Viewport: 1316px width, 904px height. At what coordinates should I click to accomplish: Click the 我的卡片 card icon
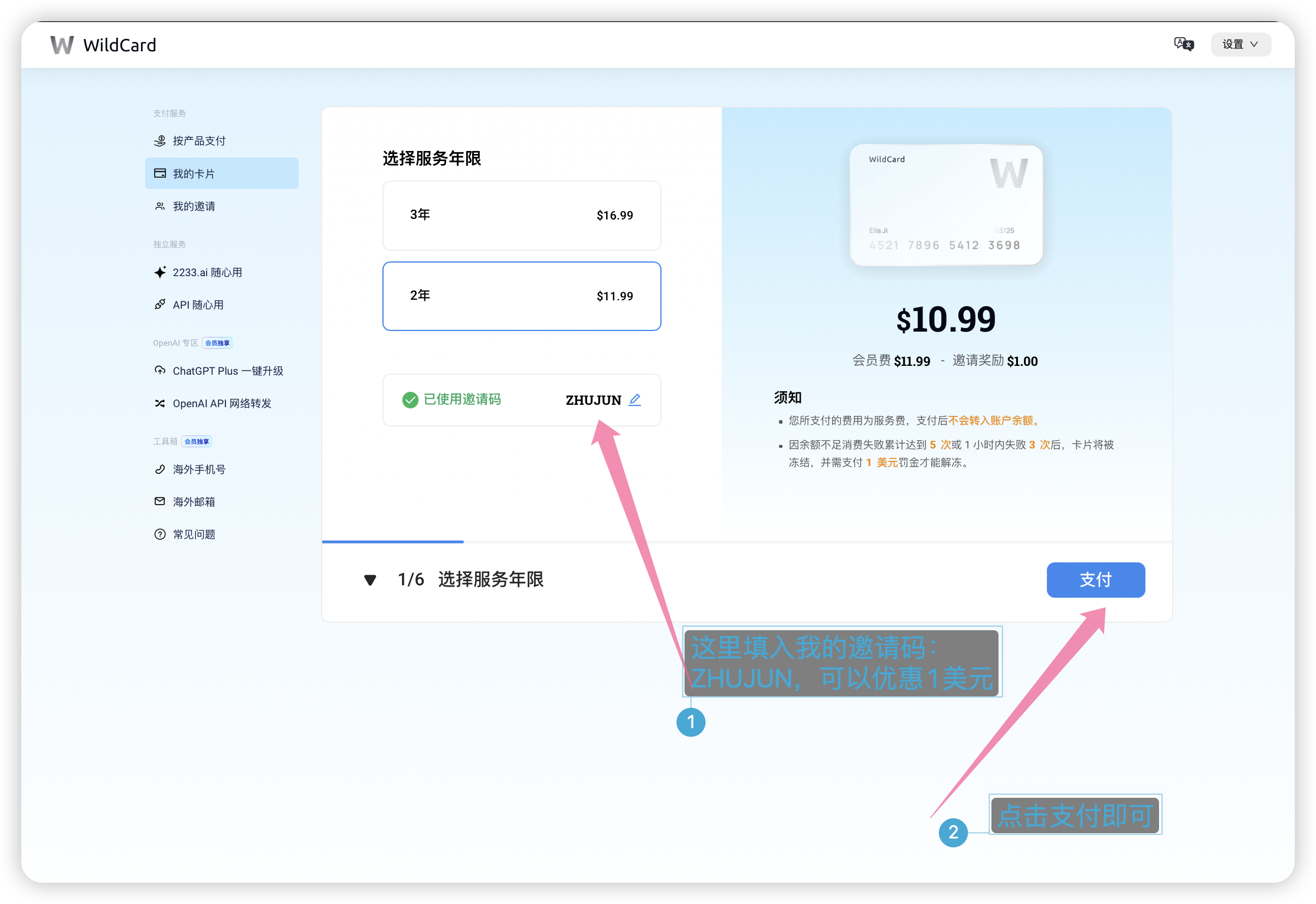pyautogui.click(x=160, y=173)
